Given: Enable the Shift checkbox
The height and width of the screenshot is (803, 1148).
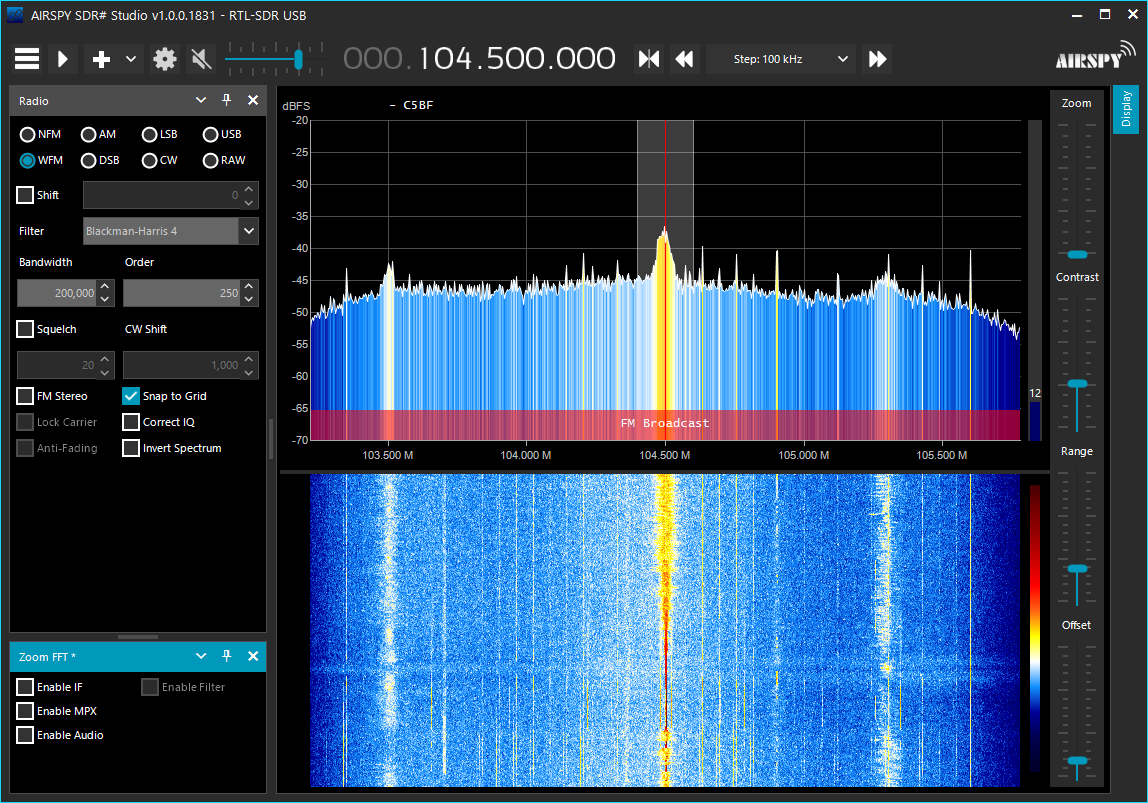Looking at the screenshot, I should click(x=25, y=195).
